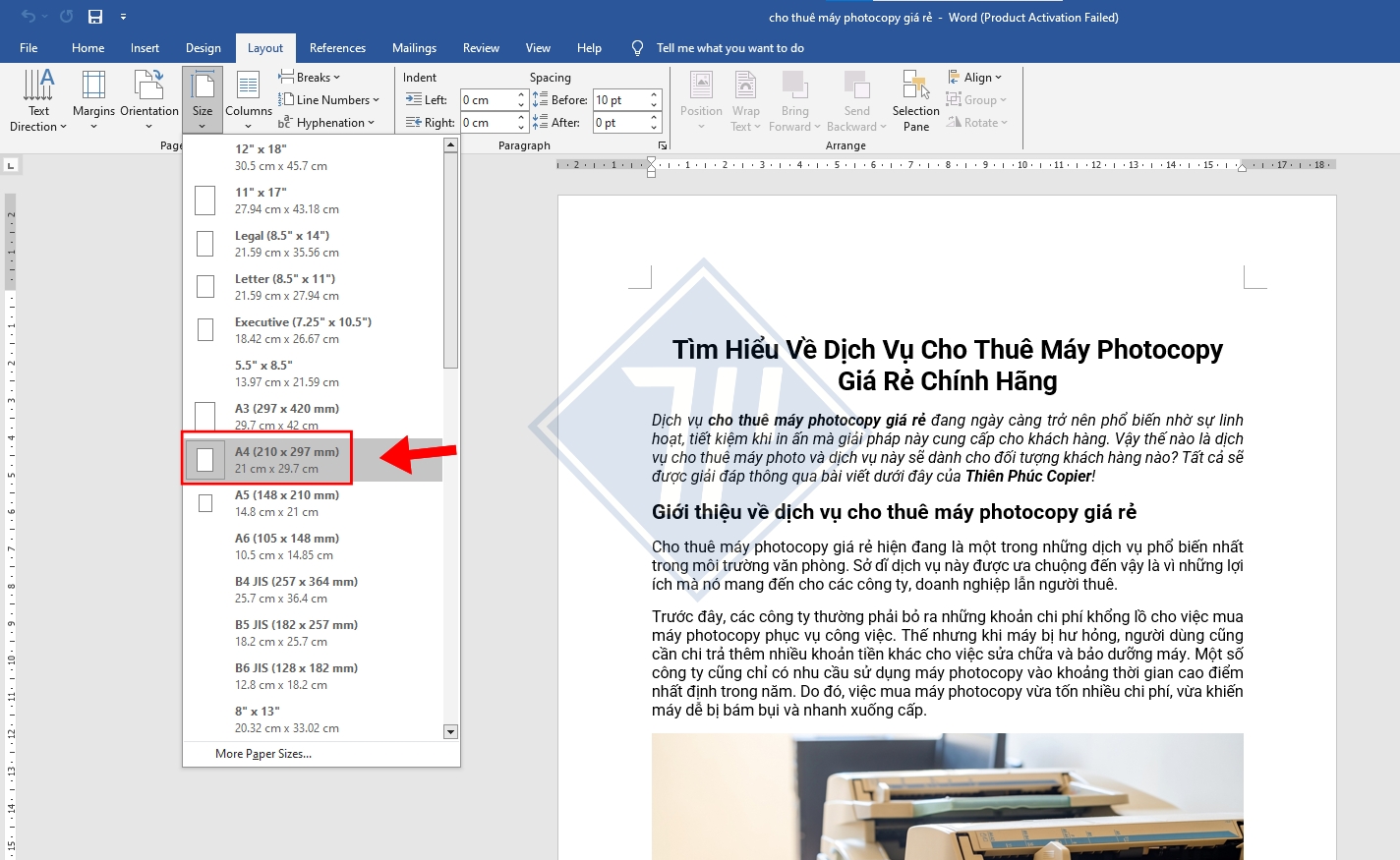
Task: Open the Selection Pane
Action: (914, 98)
